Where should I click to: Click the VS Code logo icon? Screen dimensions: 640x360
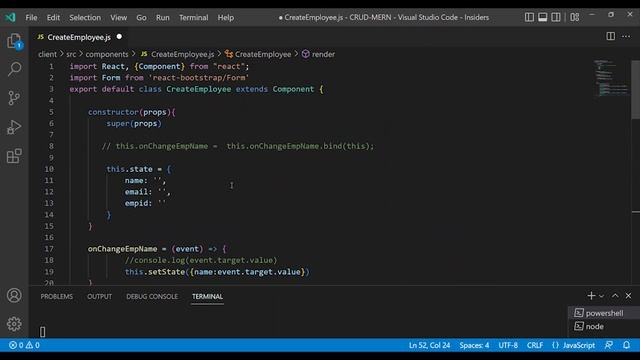(x=10, y=18)
